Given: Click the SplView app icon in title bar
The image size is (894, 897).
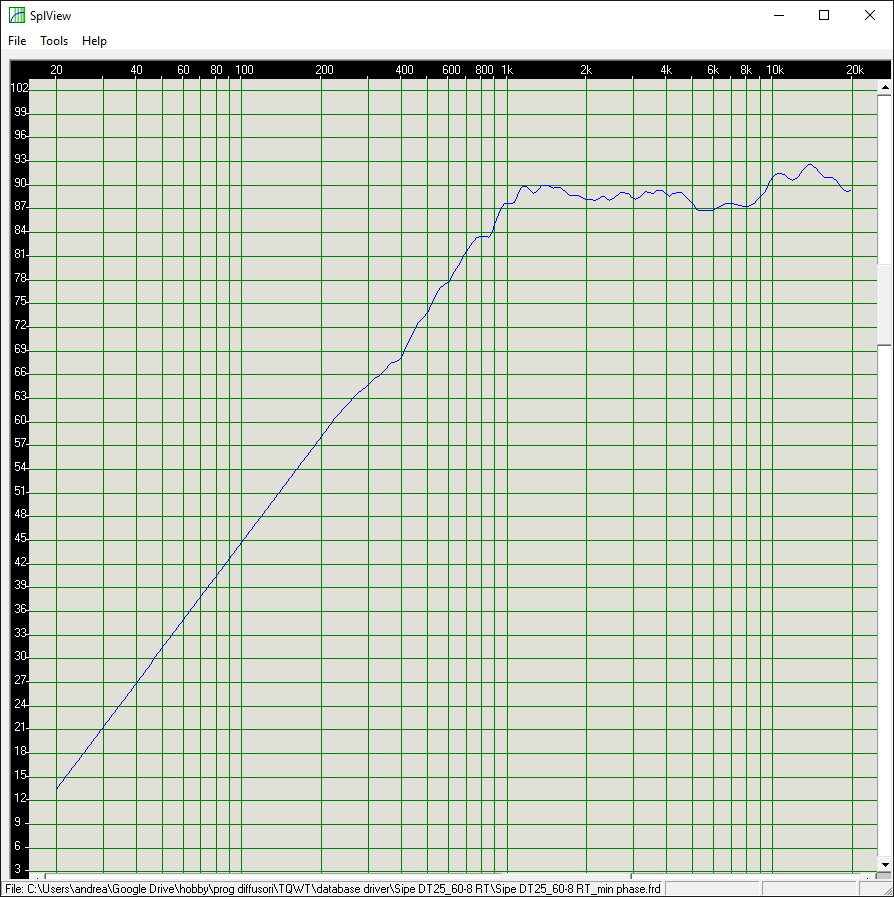Looking at the screenshot, I should click(17, 15).
